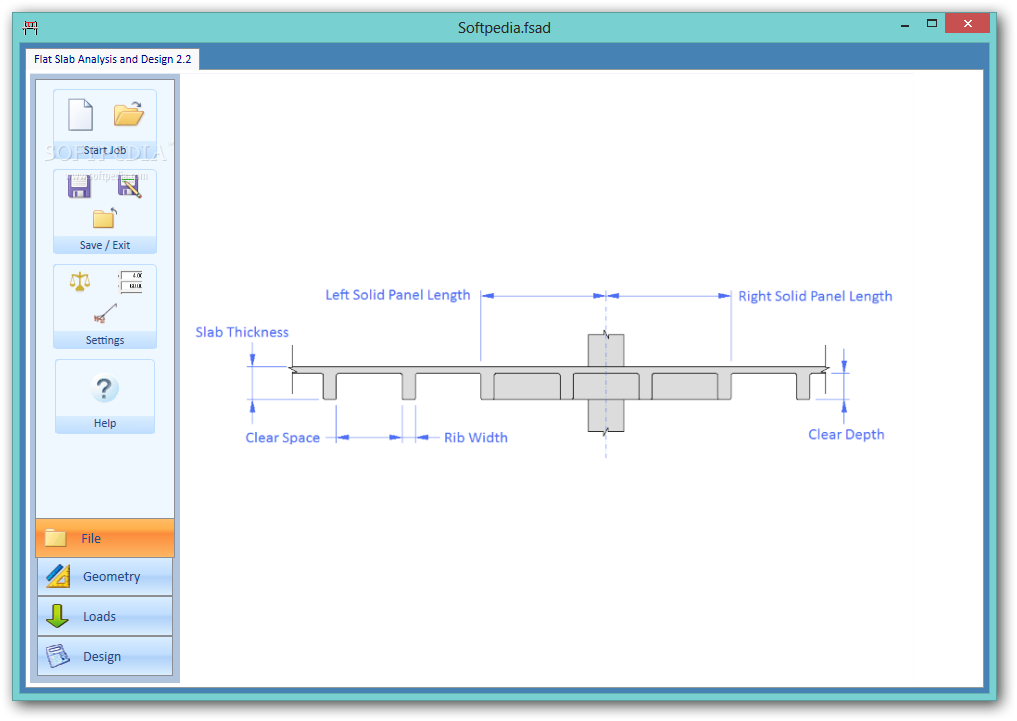Click the ruler triangle Geometry icon
Screen dimensions: 1017x721
(x=58, y=576)
